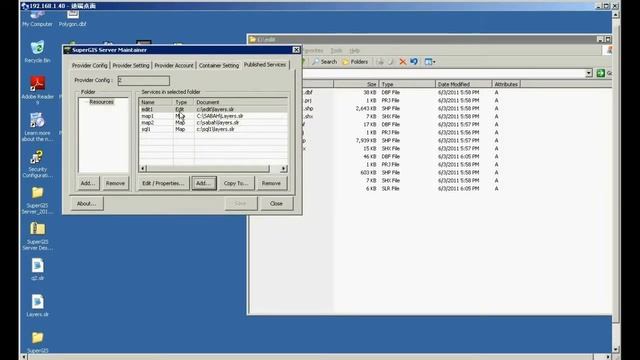Click Add... button under services list
This screenshot has width=640, height=360.
204,183
